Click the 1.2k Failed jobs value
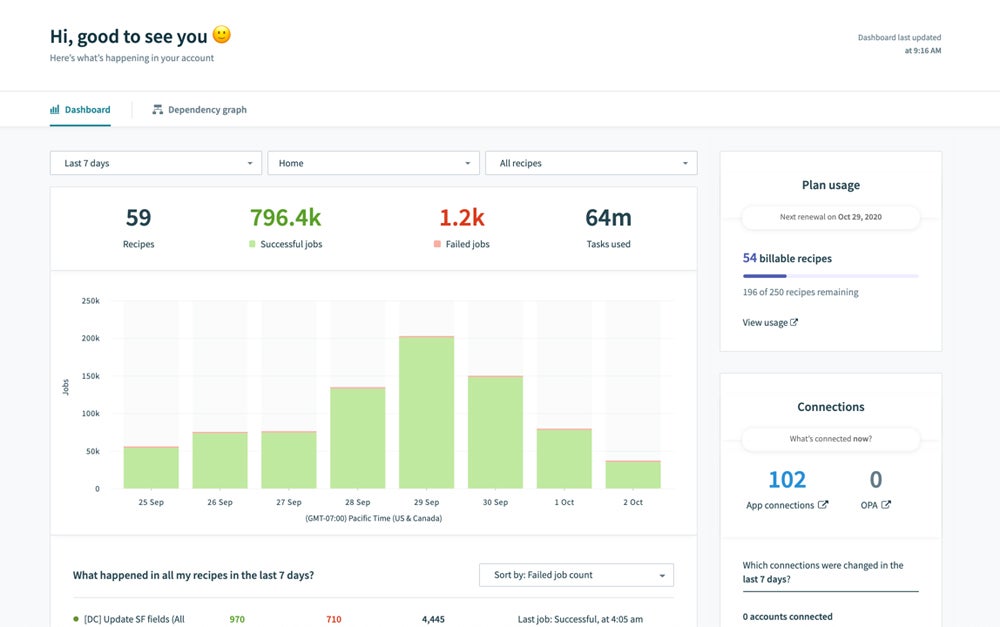 click(x=462, y=218)
